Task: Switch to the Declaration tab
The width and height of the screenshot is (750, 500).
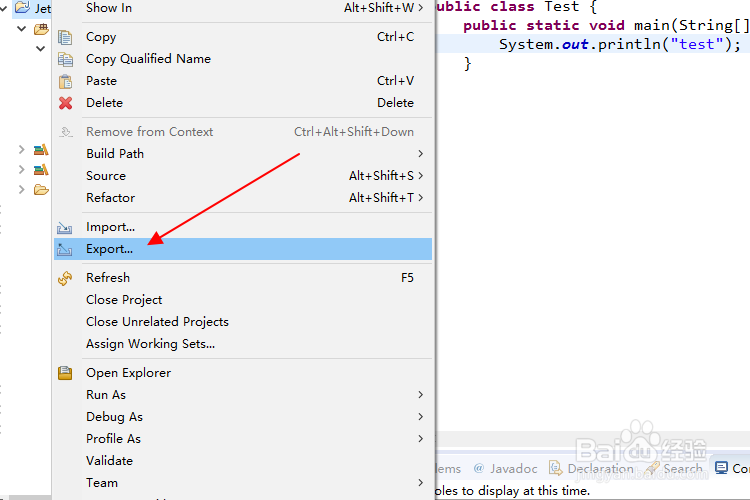Action: (x=592, y=468)
